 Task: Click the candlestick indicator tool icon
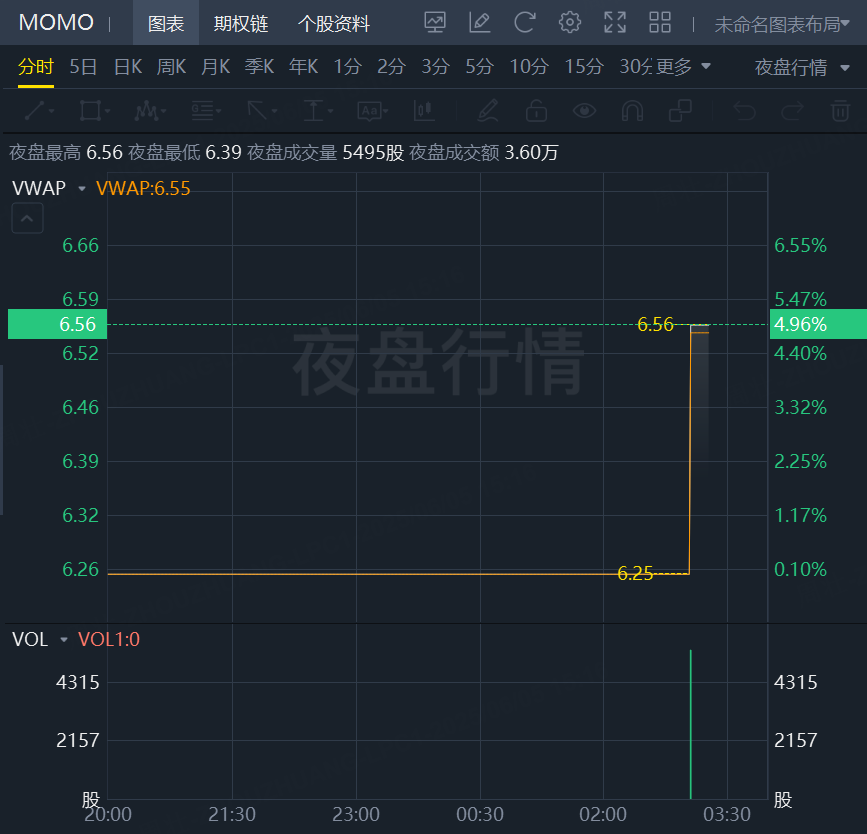click(x=424, y=111)
